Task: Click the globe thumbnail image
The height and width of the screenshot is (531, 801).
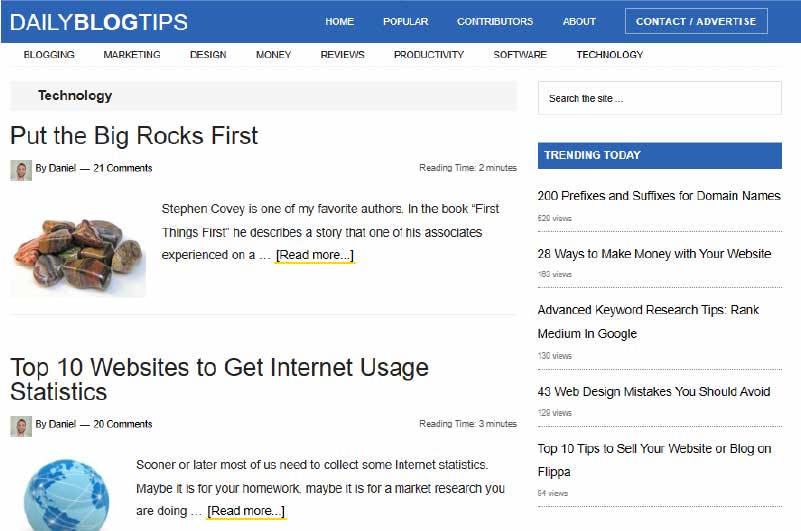Action: pos(67,495)
